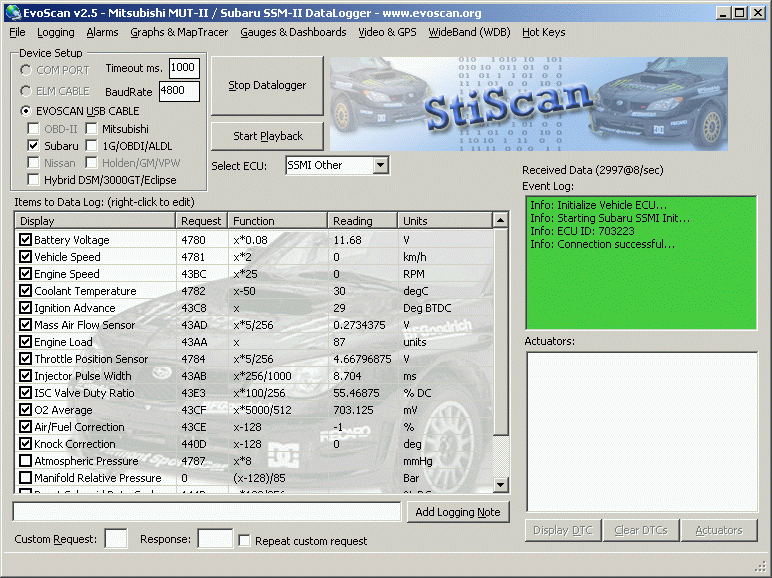
Task: Uncheck the Air/Fuel Correction item
Action: [x=25, y=426]
